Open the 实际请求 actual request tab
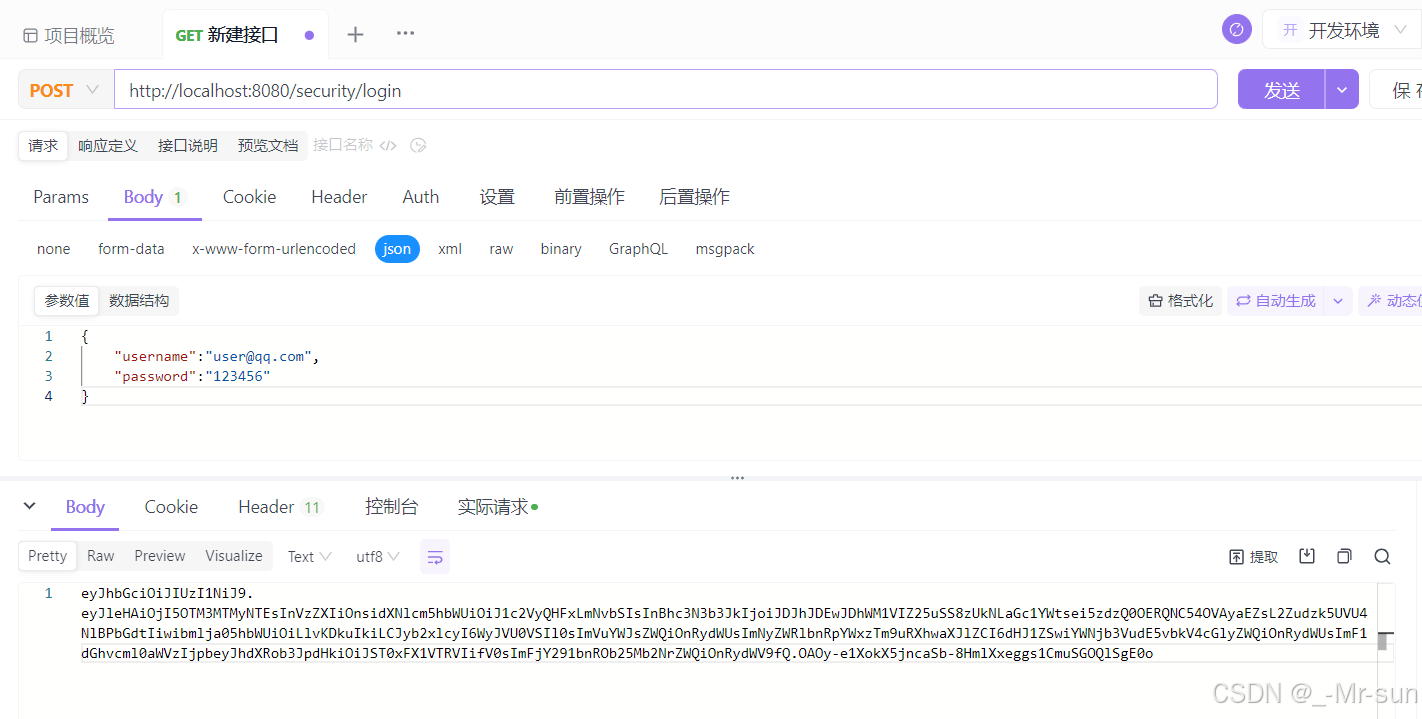 tap(497, 507)
